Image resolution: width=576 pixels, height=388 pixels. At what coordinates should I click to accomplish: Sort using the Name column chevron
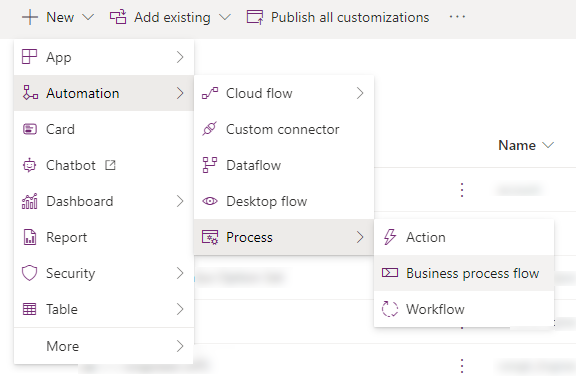[x=548, y=145]
